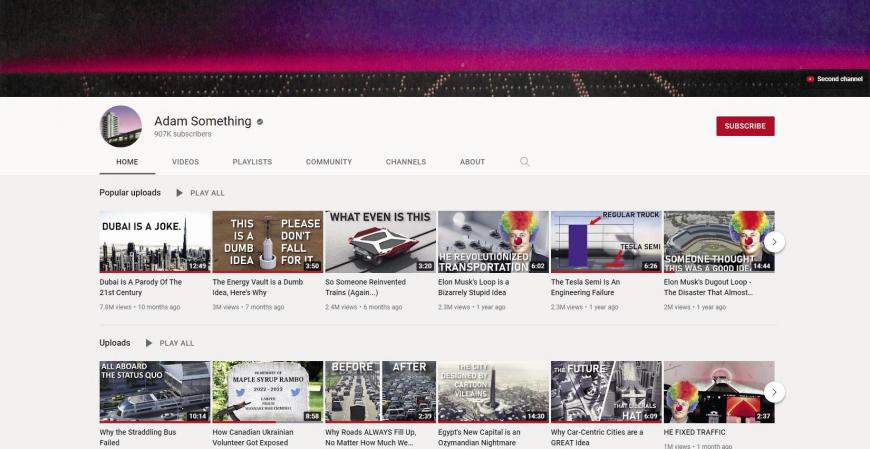Open the 'All Aboard The Status Quo' thumbnail
Viewport: 870px width, 449px height.
point(155,392)
